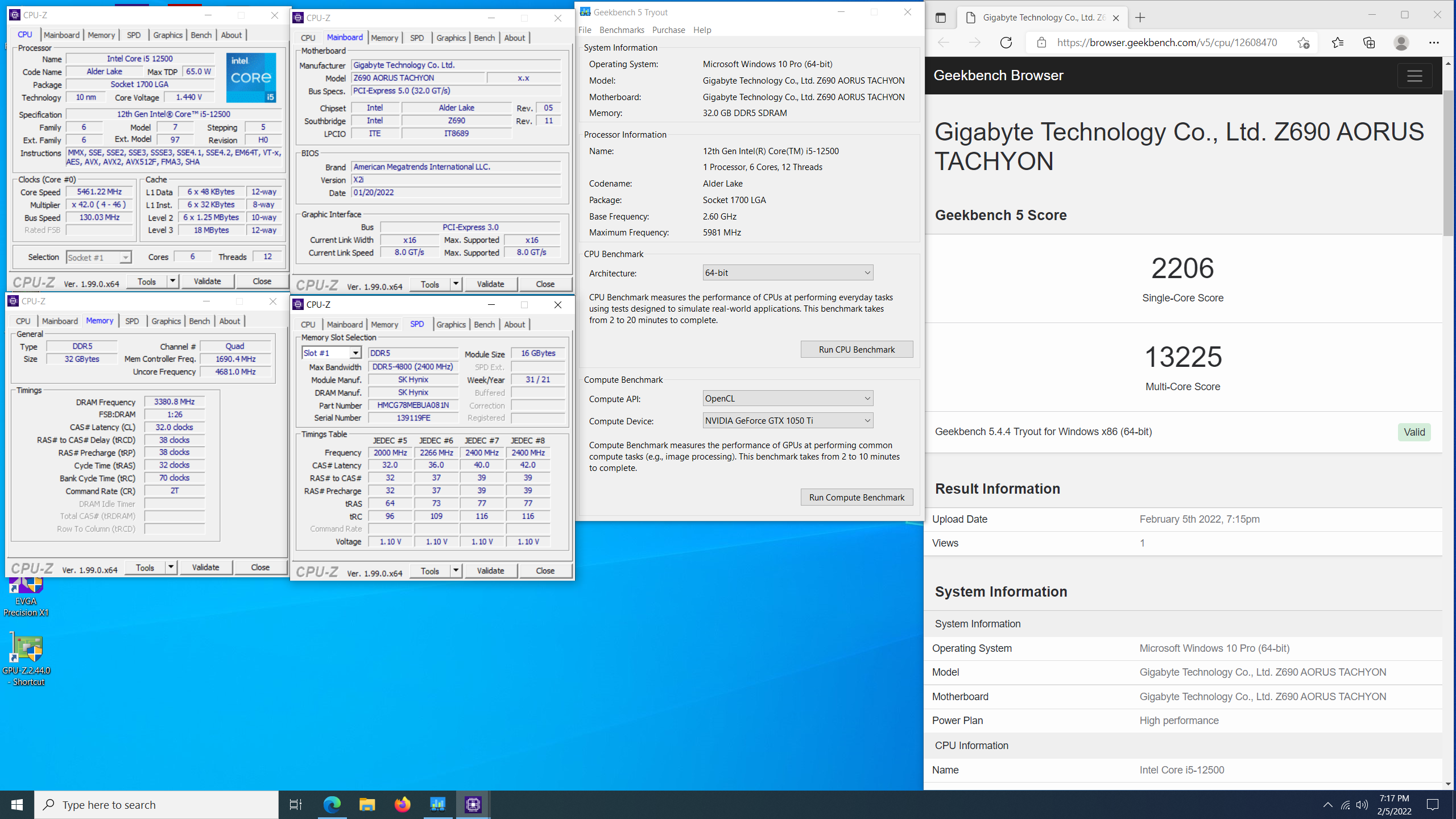Open Geekbench Help menu

tap(702, 30)
